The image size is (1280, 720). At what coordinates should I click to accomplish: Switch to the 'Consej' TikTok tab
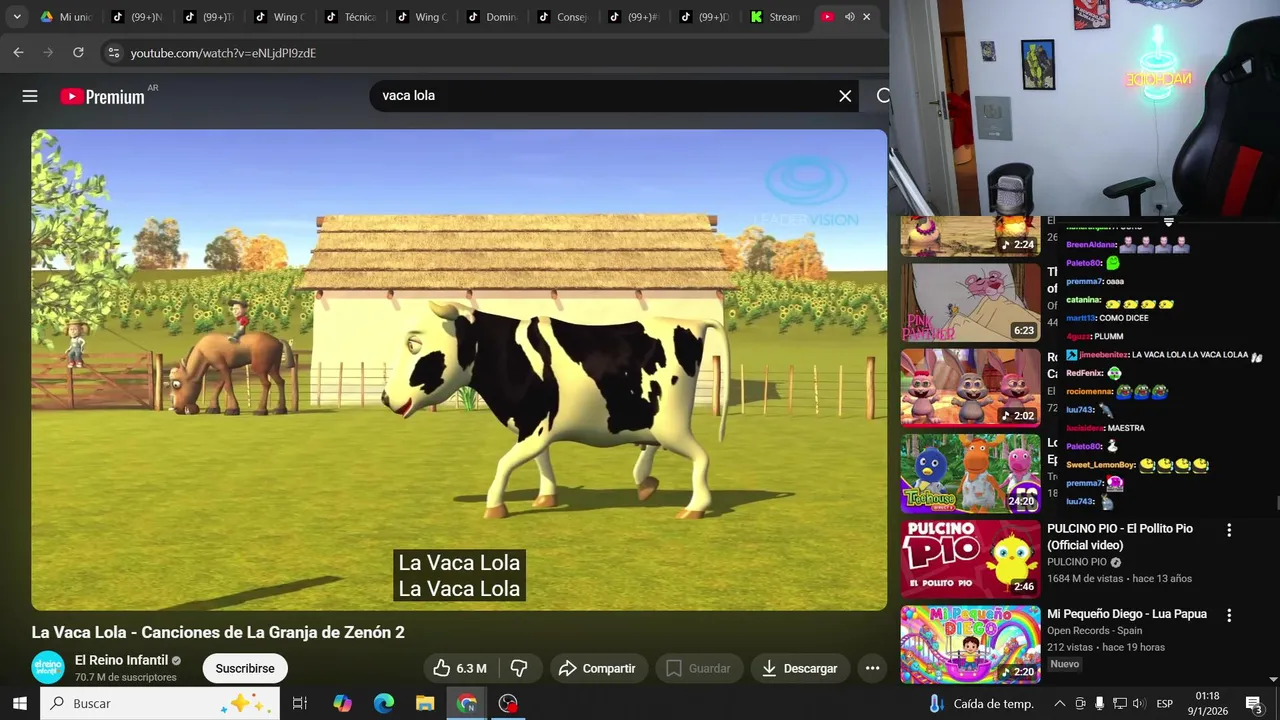[x=563, y=17]
